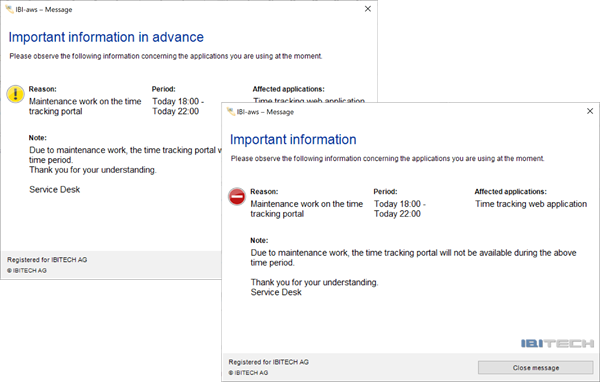Click the IBI-aws title icon of the back window

tap(10, 9)
